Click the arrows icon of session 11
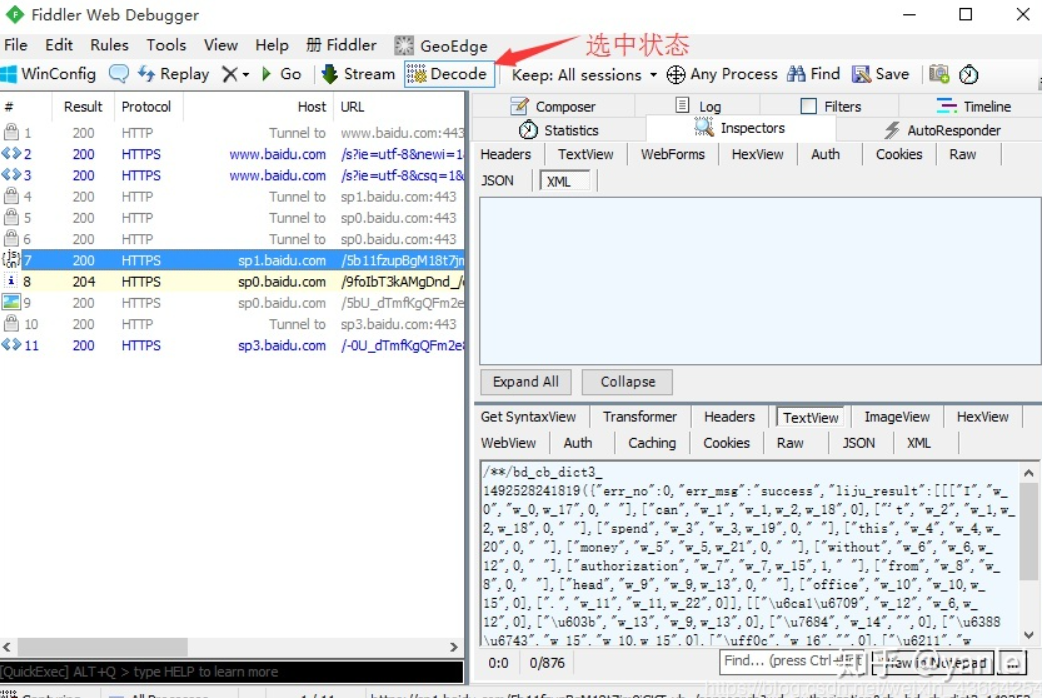 click(11, 345)
